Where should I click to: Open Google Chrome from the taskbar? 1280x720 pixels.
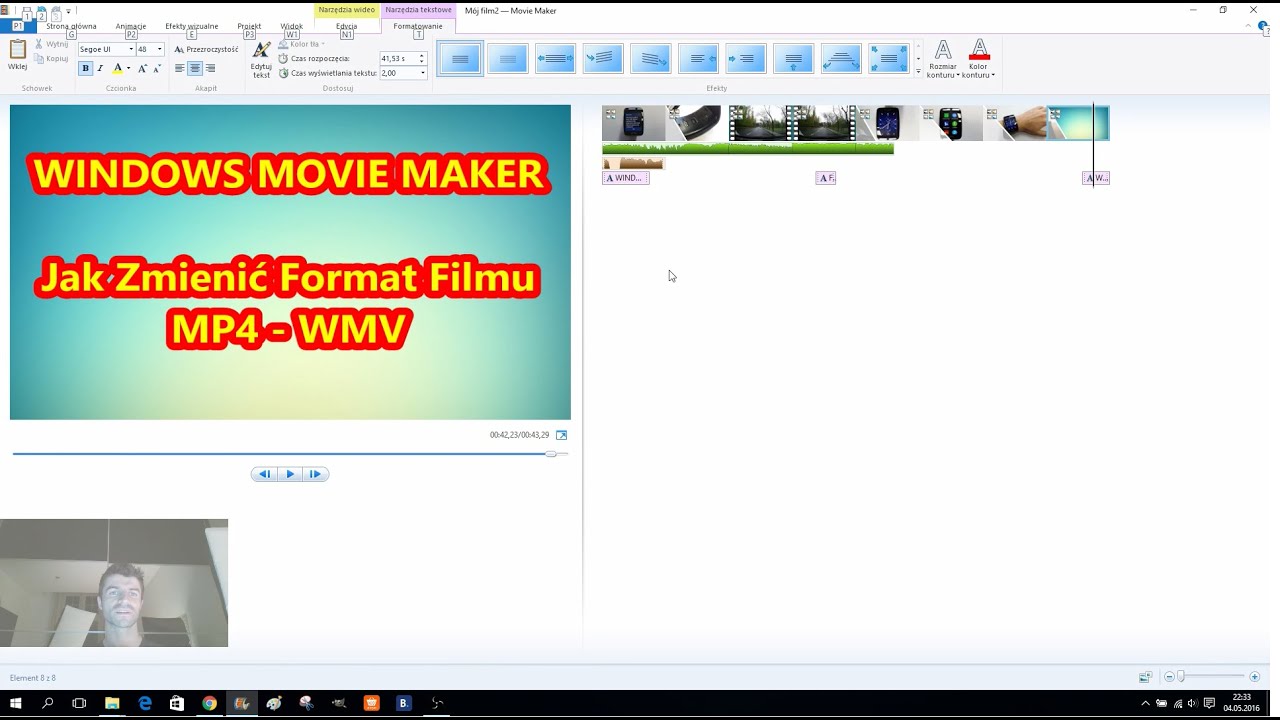[x=209, y=703]
